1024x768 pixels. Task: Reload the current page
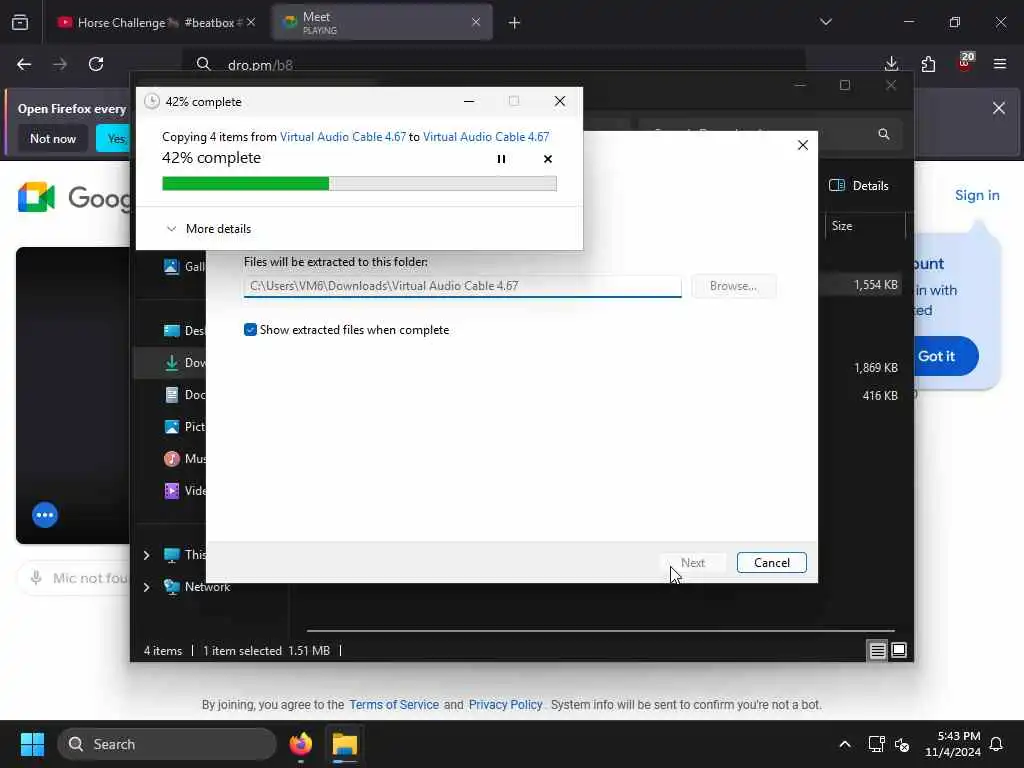click(x=96, y=64)
